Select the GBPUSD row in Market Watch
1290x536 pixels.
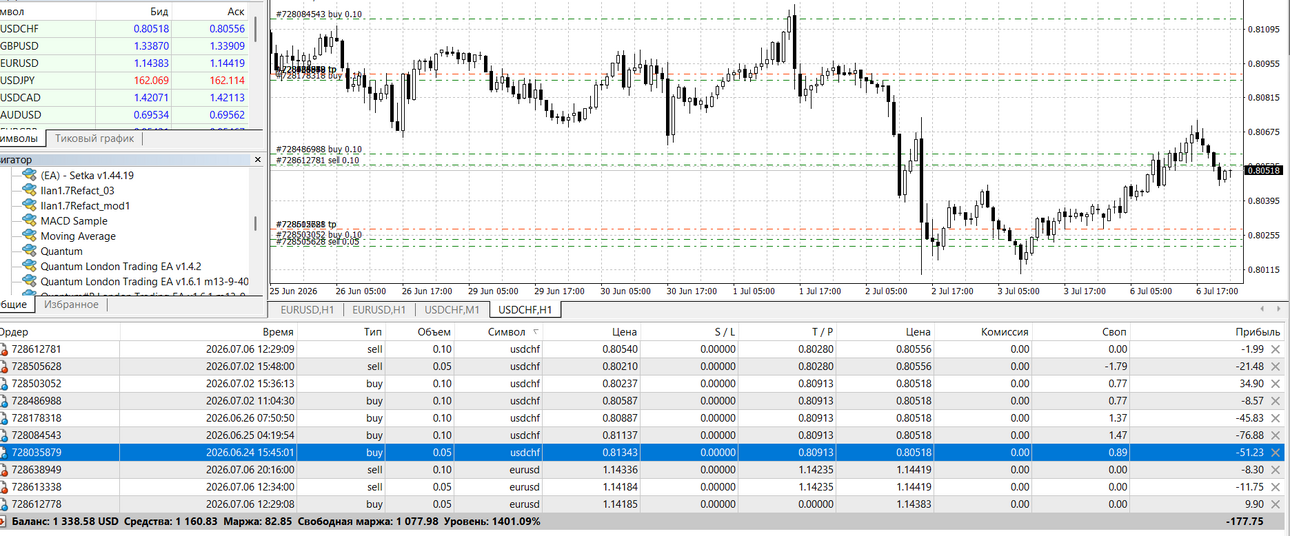click(126, 46)
